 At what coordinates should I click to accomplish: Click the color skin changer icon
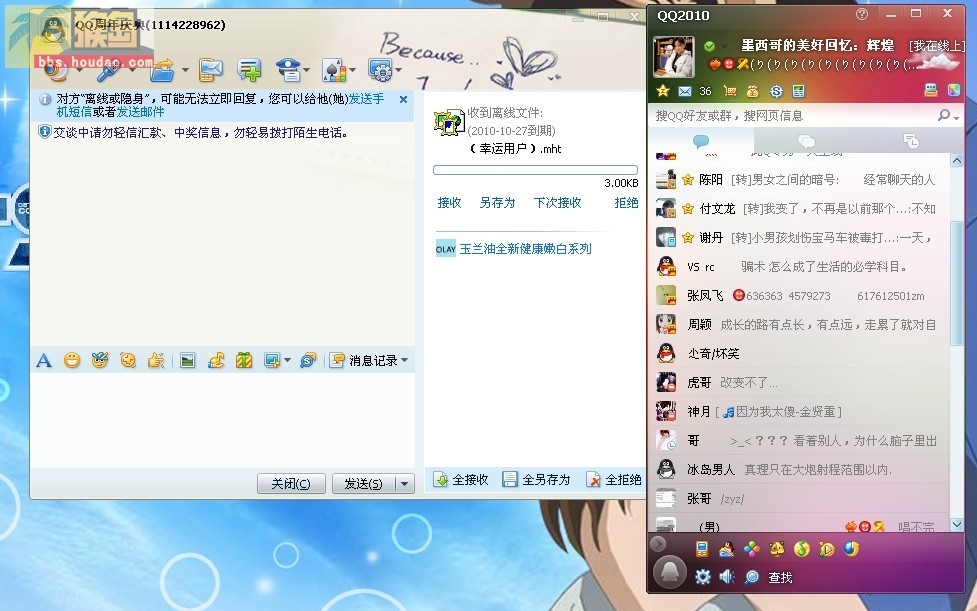click(954, 91)
